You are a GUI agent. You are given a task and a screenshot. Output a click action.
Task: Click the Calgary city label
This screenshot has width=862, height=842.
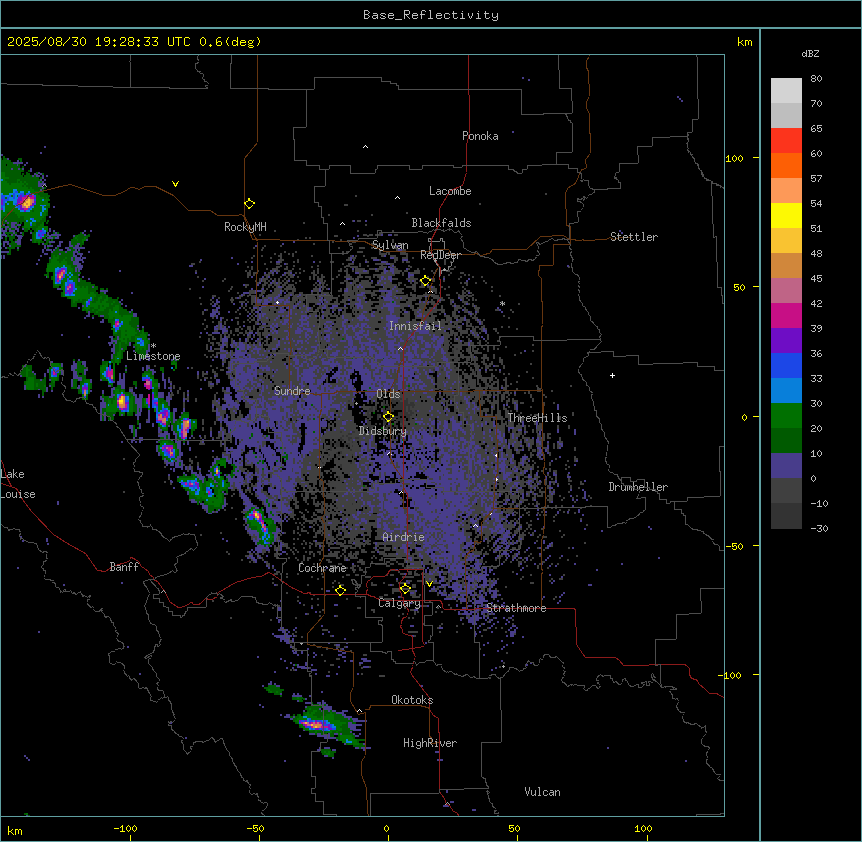[x=399, y=603]
